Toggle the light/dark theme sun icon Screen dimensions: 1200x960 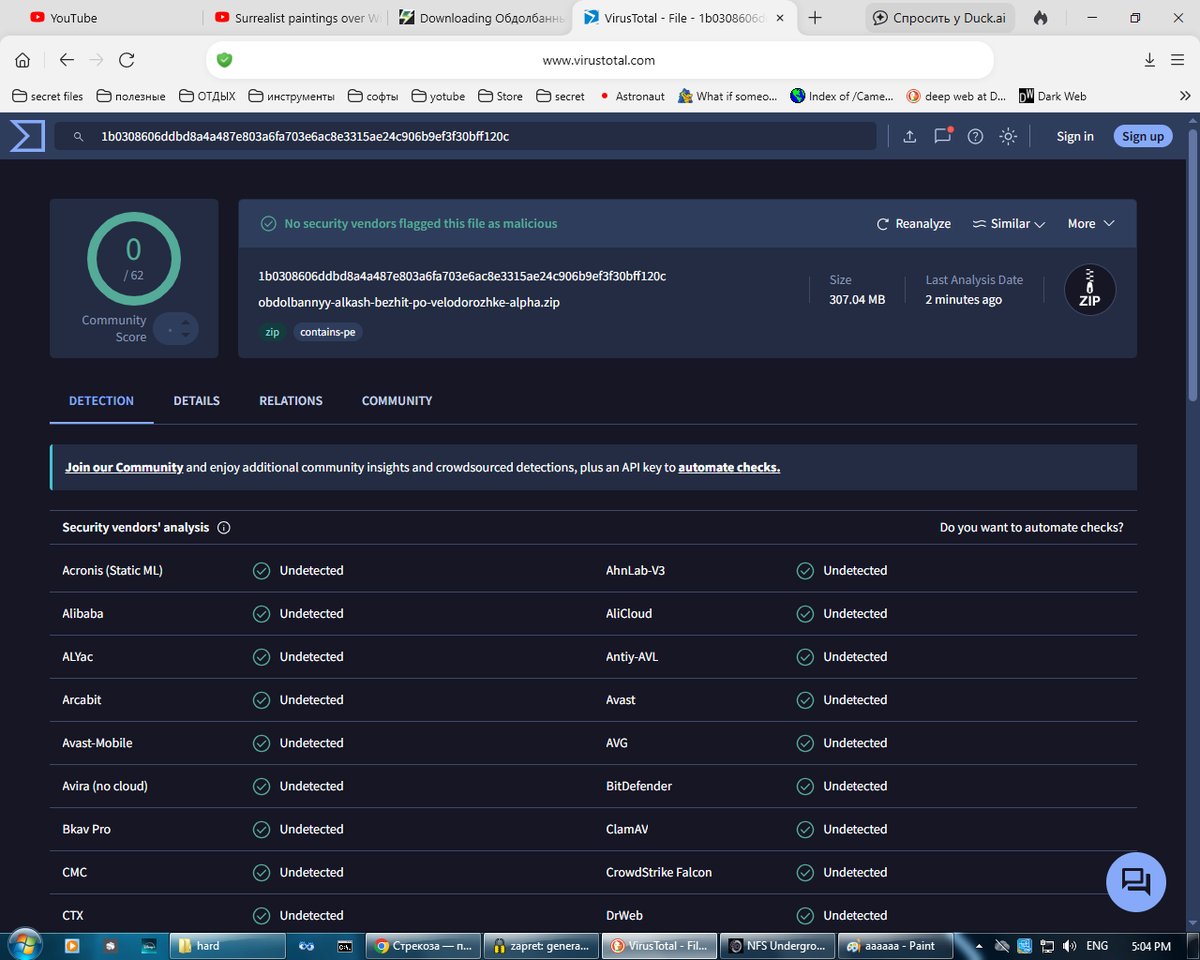pos(1008,136)
